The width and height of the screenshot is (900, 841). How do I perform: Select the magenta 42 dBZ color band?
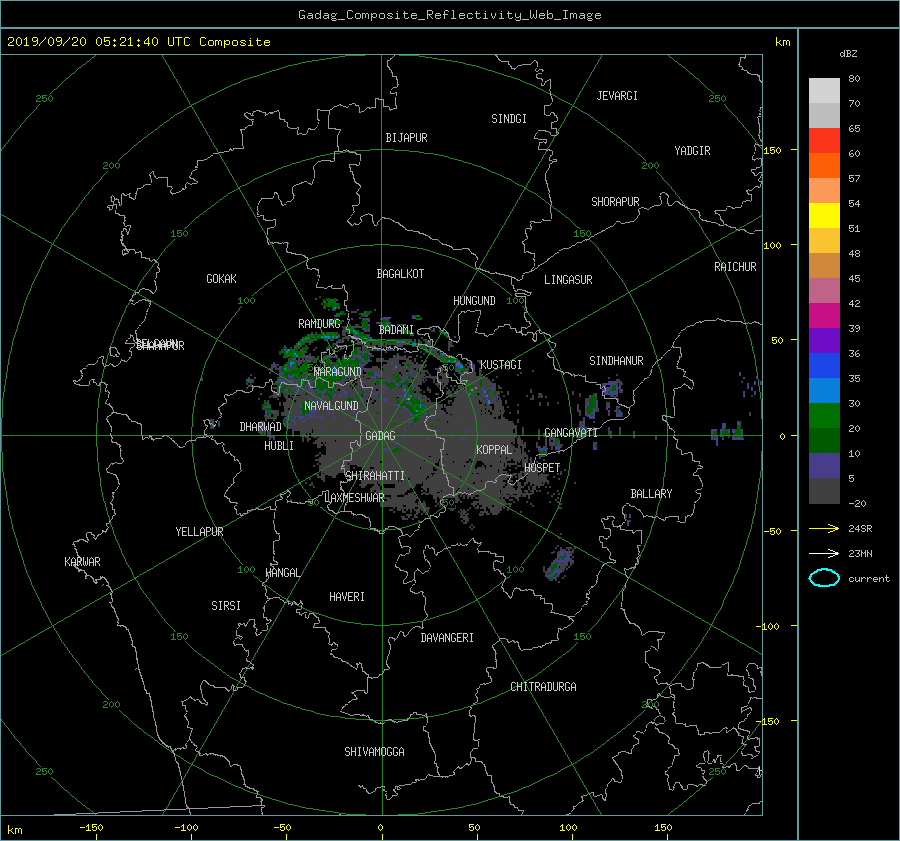824,316
